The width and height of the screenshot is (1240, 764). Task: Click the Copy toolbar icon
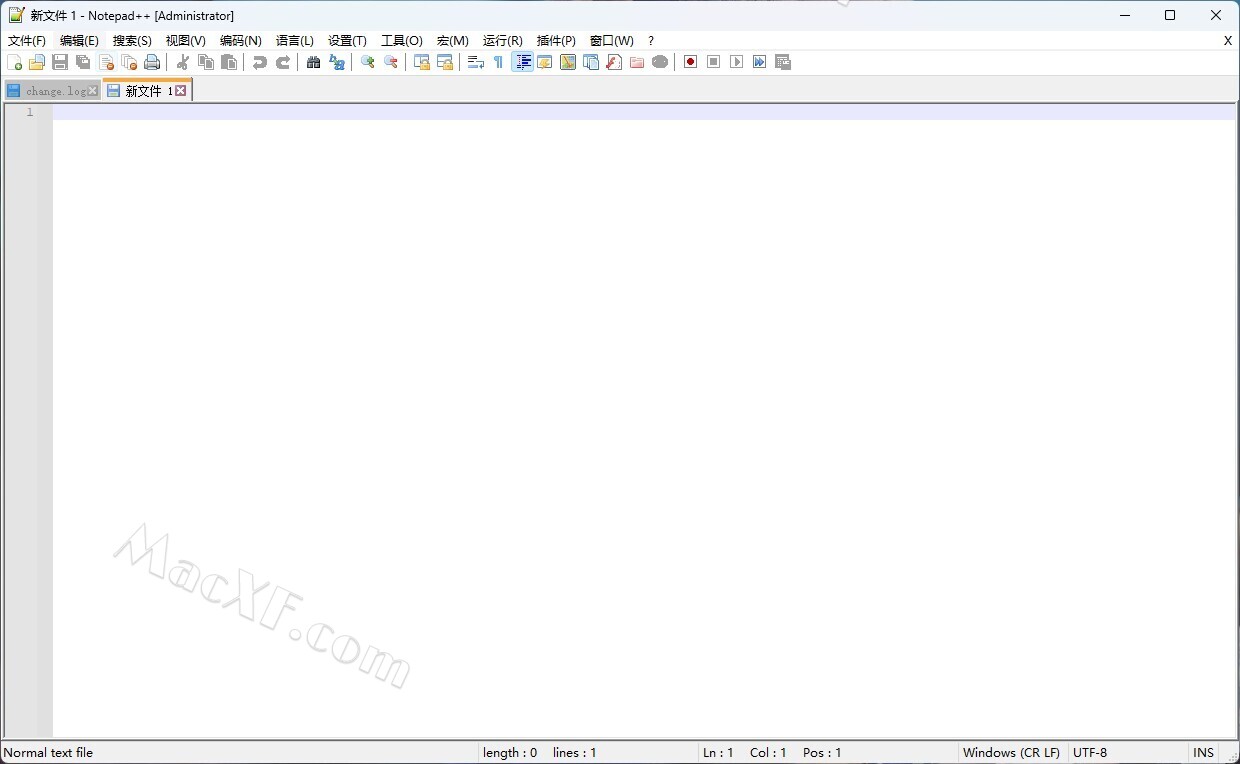206,62
